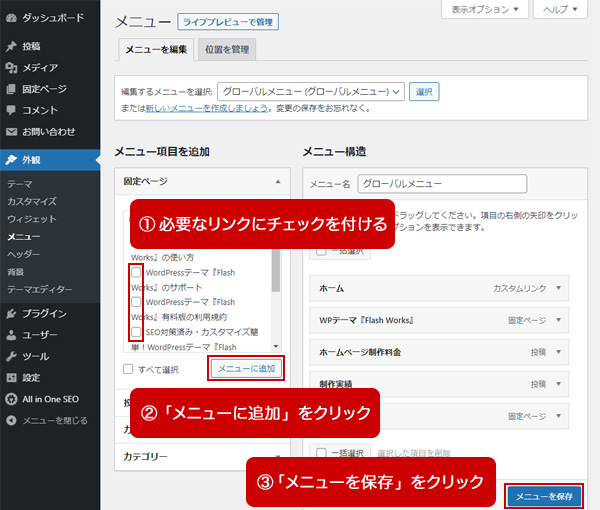Click the メニュー名 input field
This screenshot has width=600, height=510.
point(442,184)
